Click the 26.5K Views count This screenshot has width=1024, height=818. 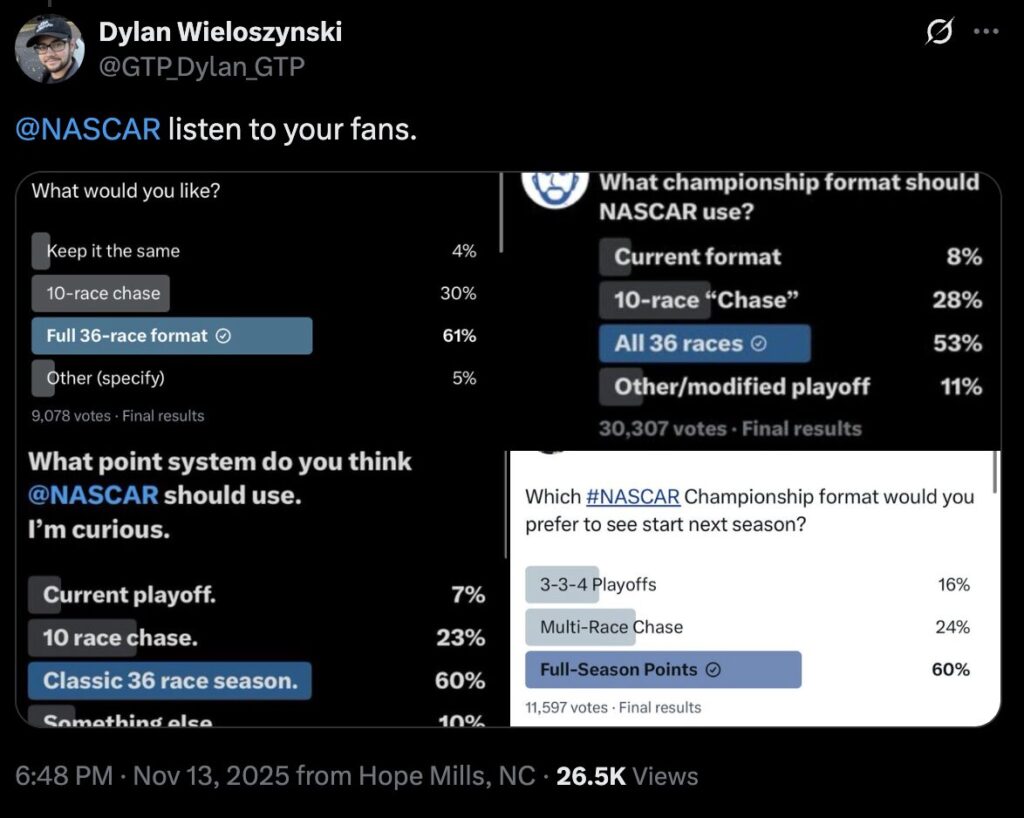coord(627,777)
